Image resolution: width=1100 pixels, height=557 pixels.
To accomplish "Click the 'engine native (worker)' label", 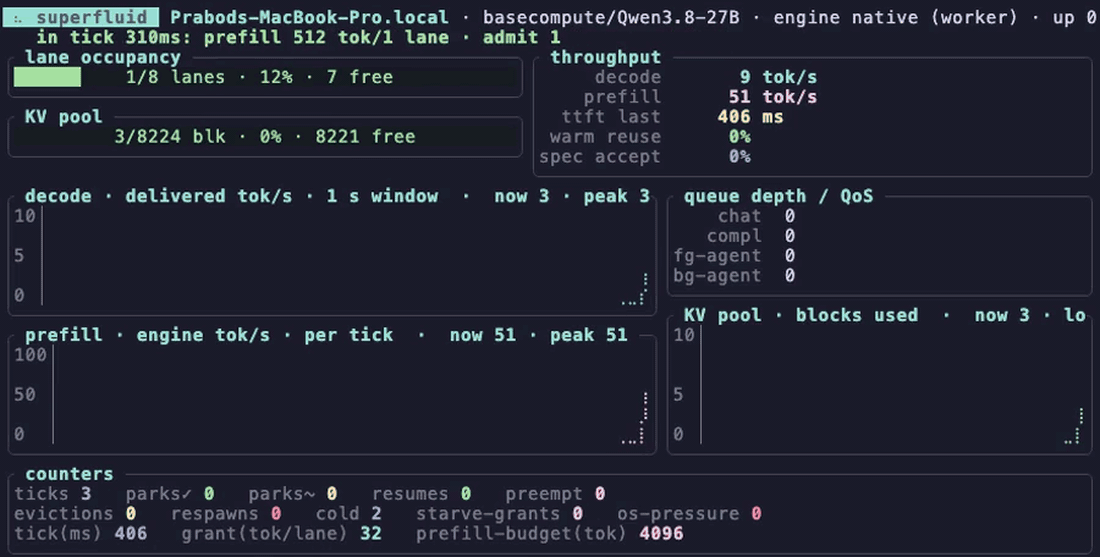I will (x=895, y=17).
